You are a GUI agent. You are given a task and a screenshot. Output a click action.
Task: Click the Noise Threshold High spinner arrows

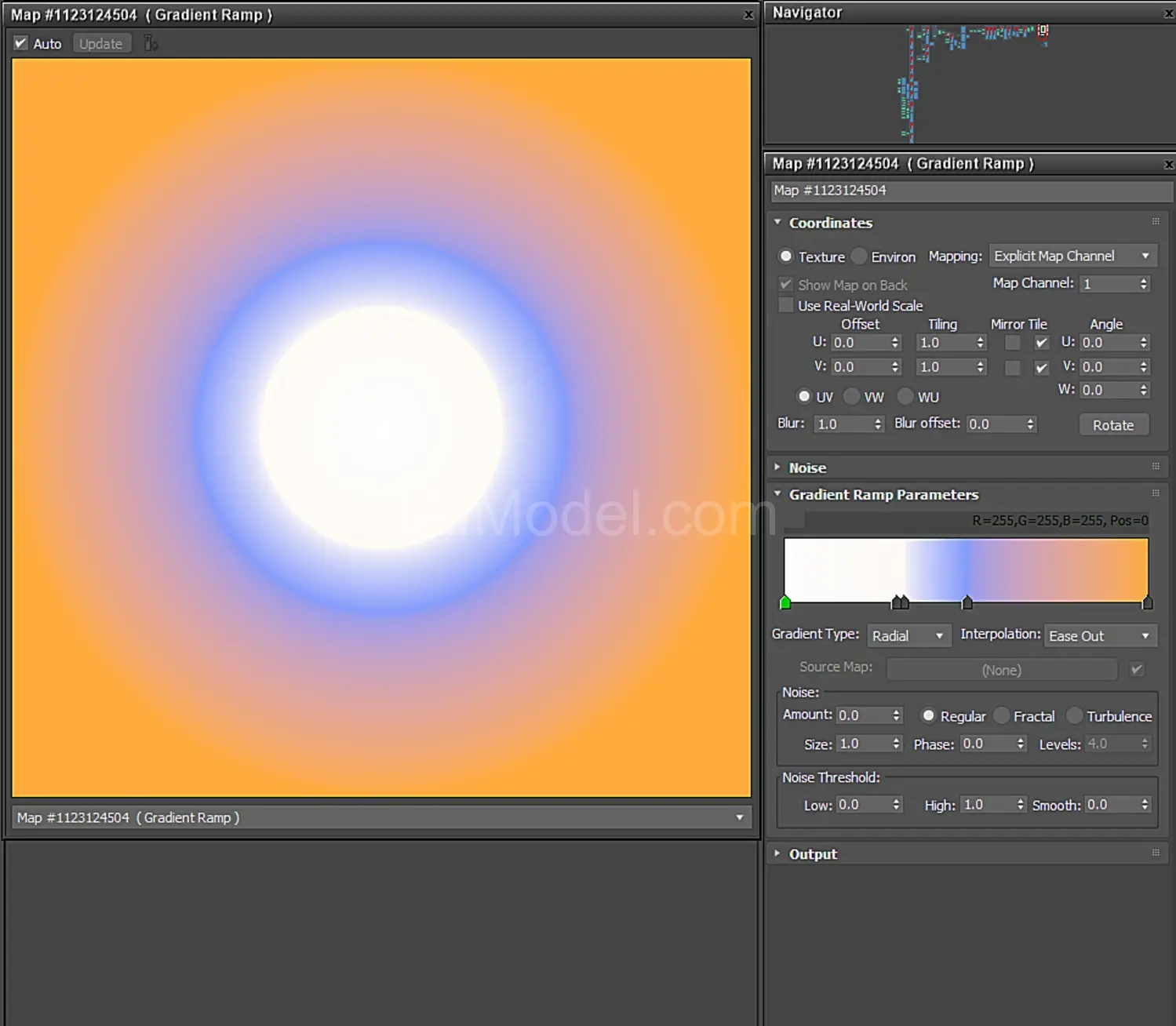(1021, 805)
